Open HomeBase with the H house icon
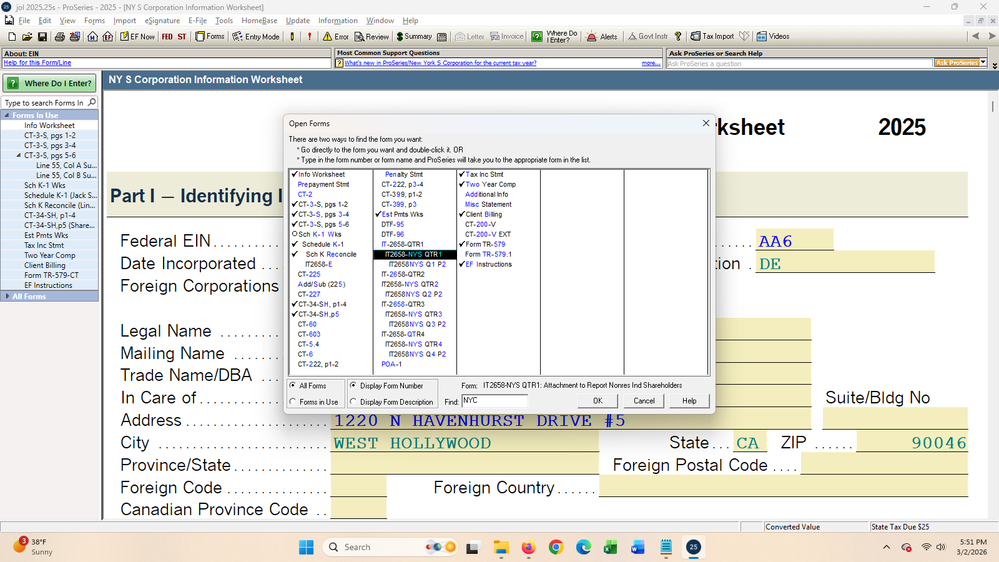 [x=92, y=37]
